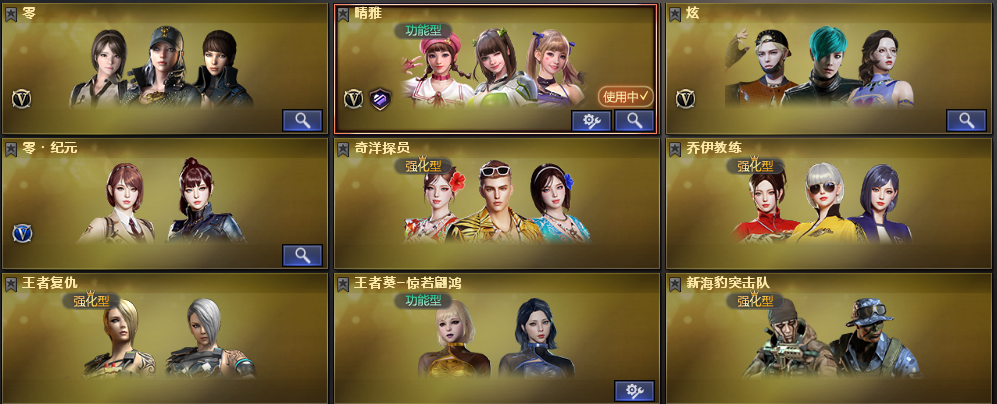
Task: Click V badge on 零 card
Action: coord(22,99)
